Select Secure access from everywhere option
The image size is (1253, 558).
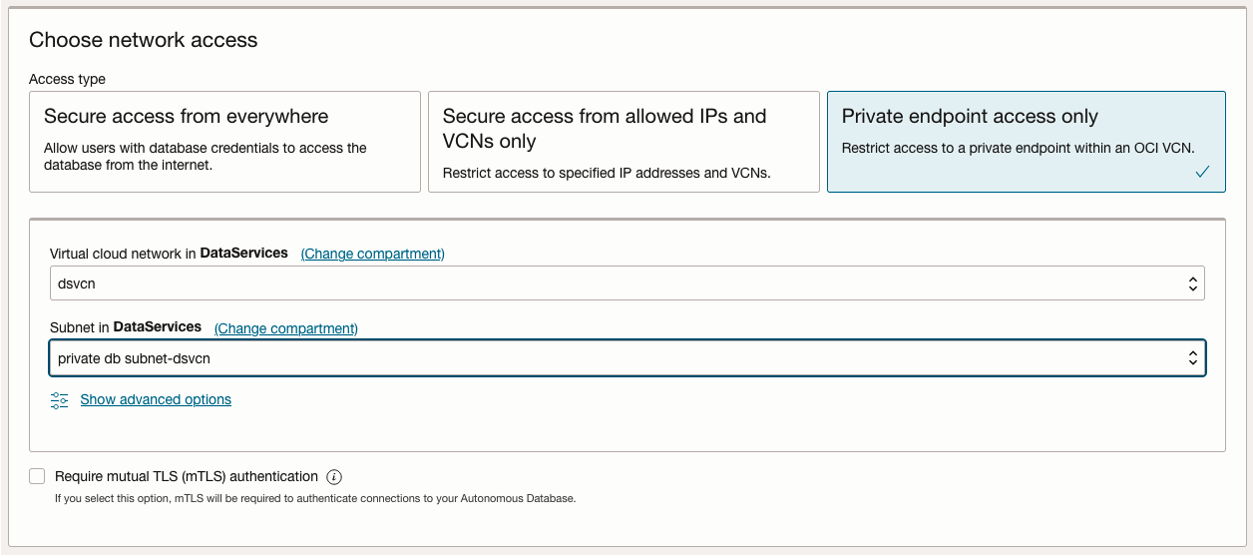pyautogui.click(x=225, y=141)
